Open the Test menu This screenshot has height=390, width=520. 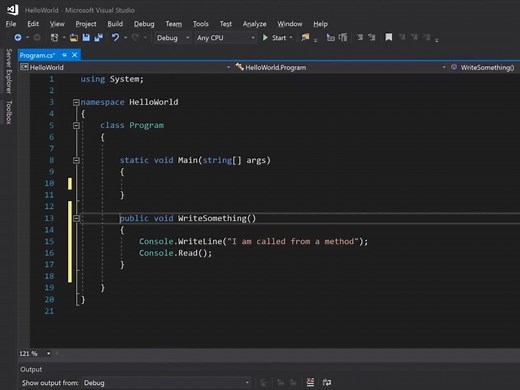[226, 24]
